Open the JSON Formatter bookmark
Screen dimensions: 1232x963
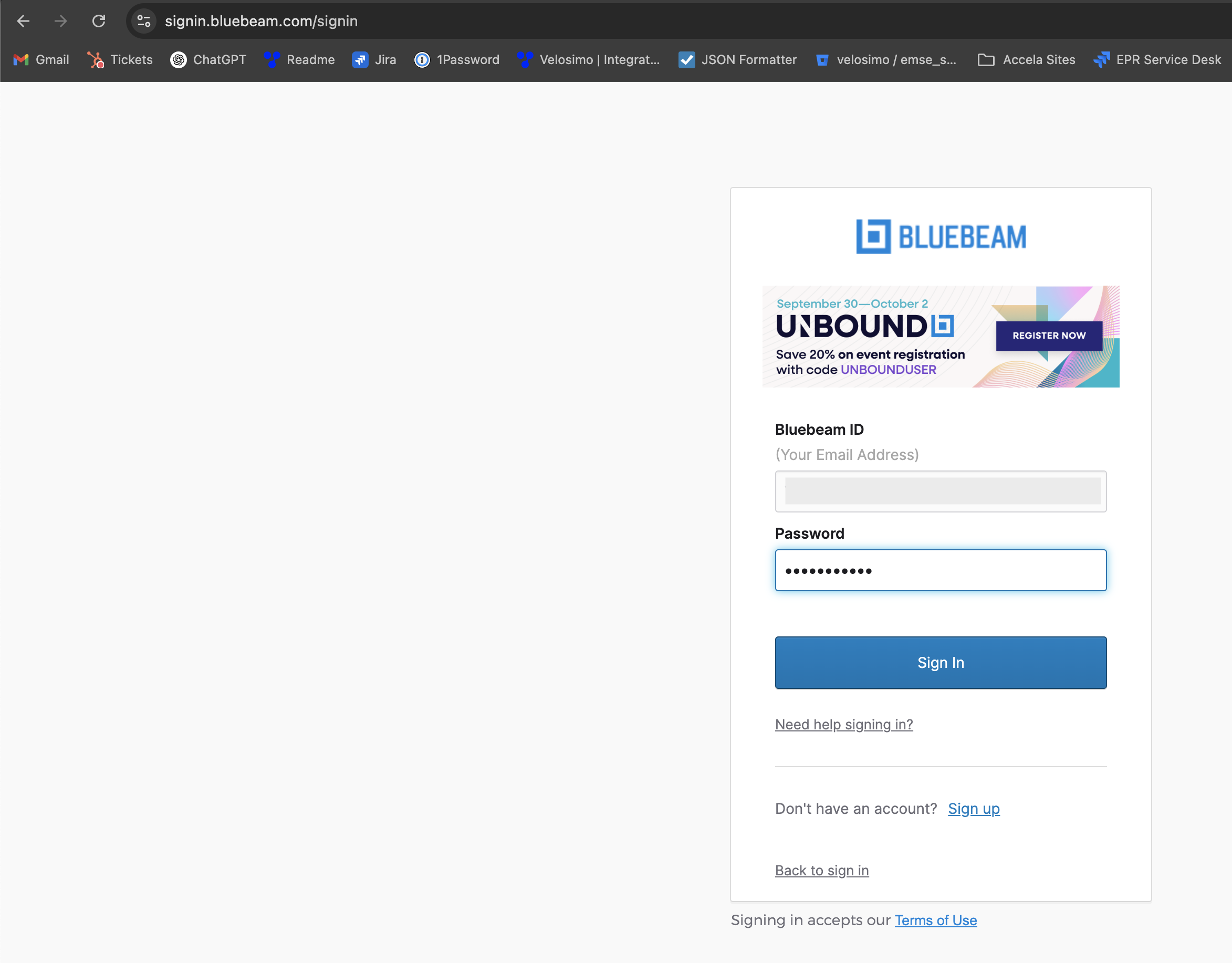coord(738,60)
